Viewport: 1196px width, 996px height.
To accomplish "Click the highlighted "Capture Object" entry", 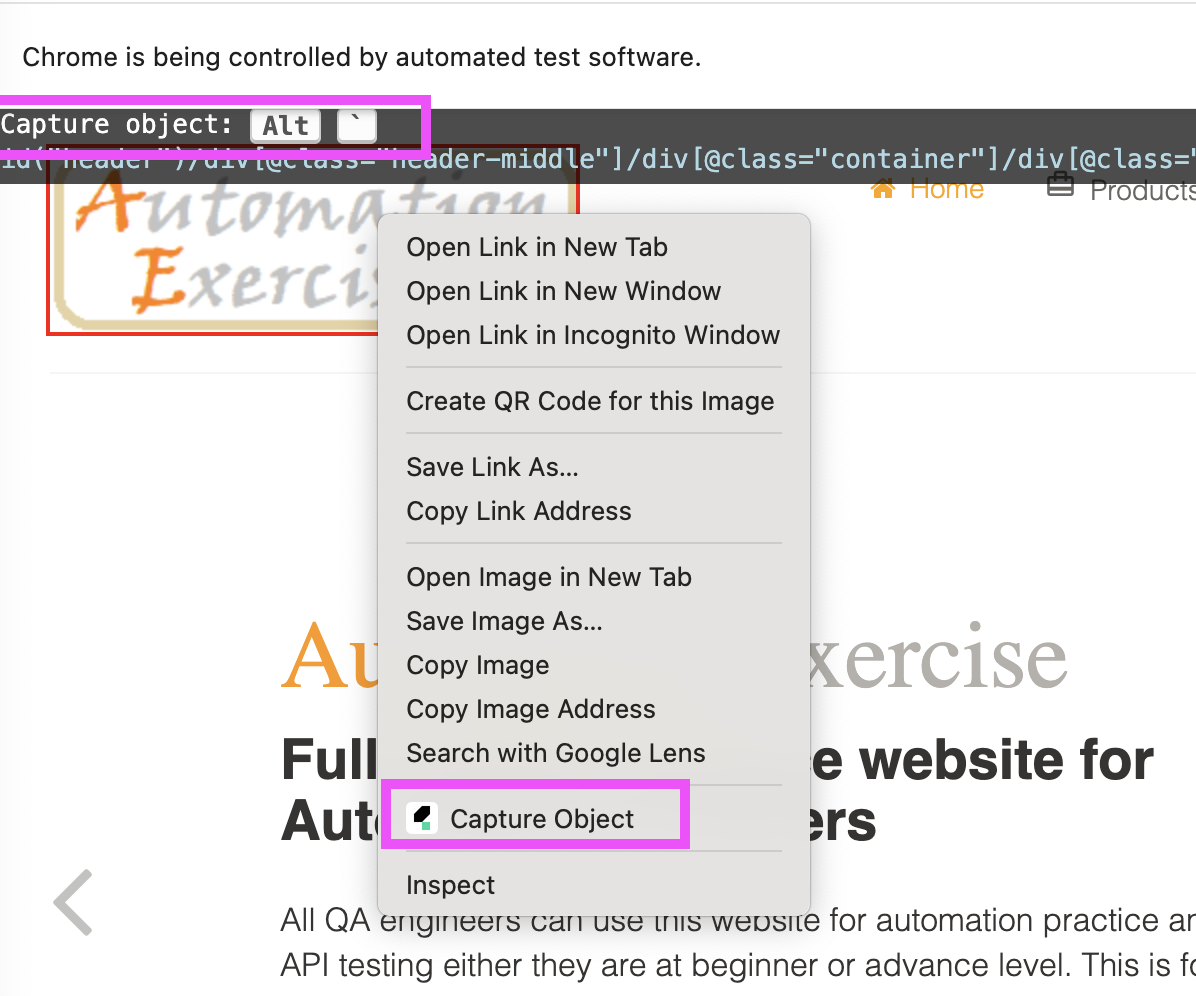I will coord(543,817).
